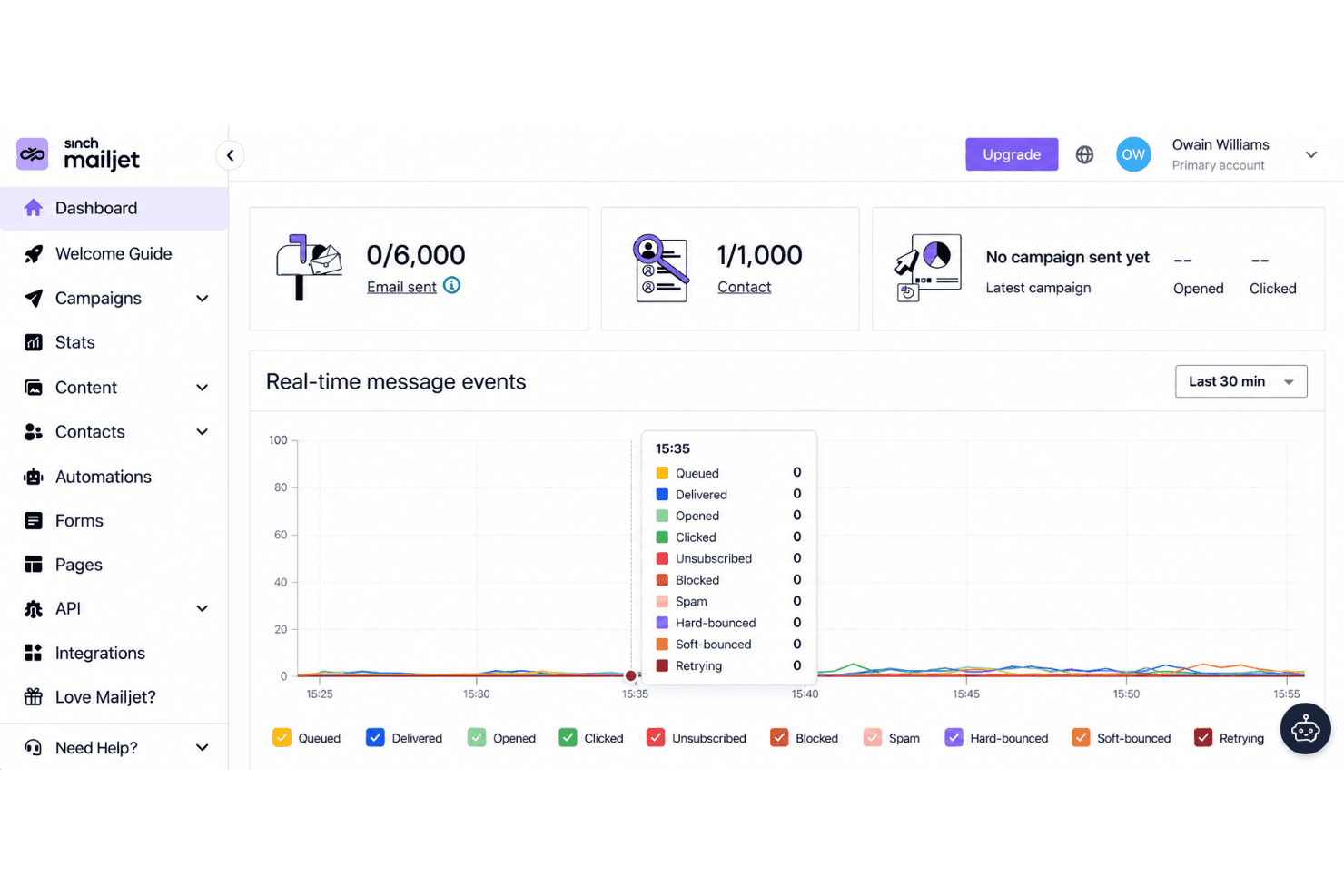Click the Need Help headset icon
This screenshot has width=1344, height=896.
pos(34,748)
